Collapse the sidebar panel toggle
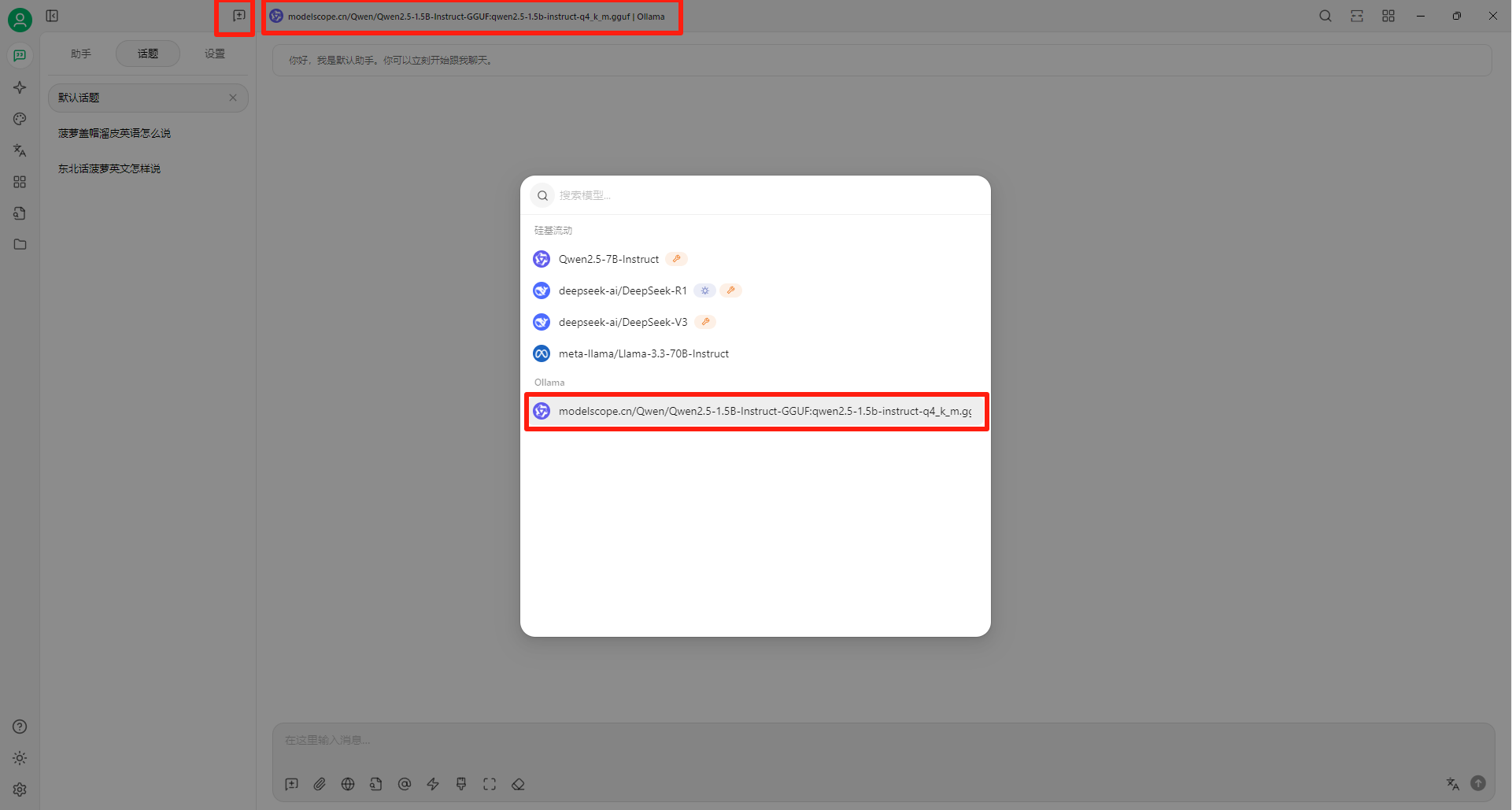Screen dimensions: 1512x810 (x=52, y=16)
